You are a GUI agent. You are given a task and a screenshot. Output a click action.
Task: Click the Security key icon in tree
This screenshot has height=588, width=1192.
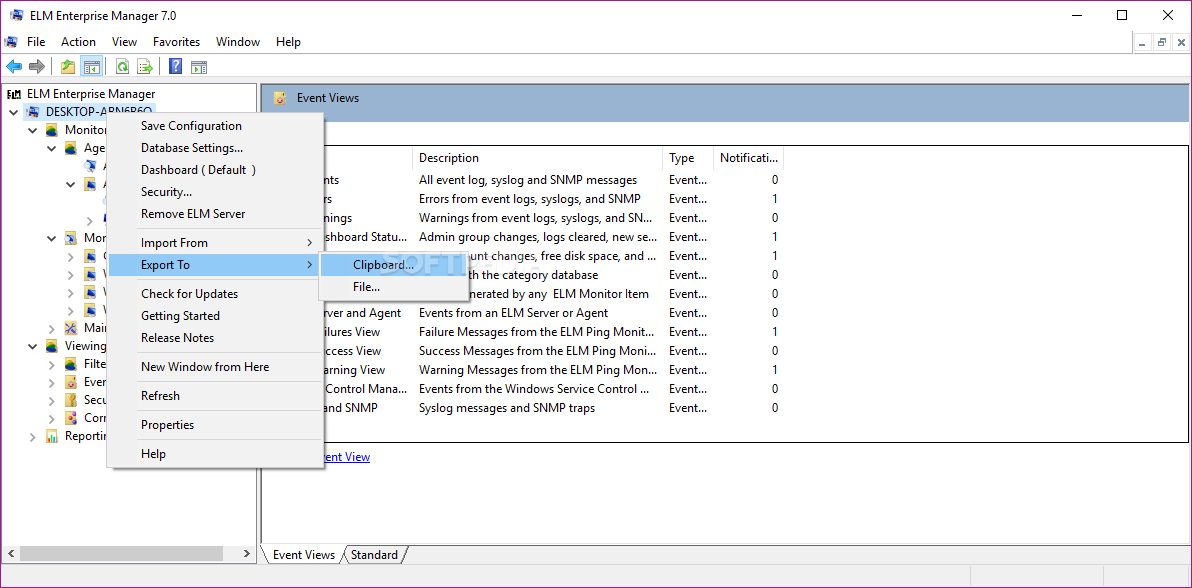tap(71, 399)
